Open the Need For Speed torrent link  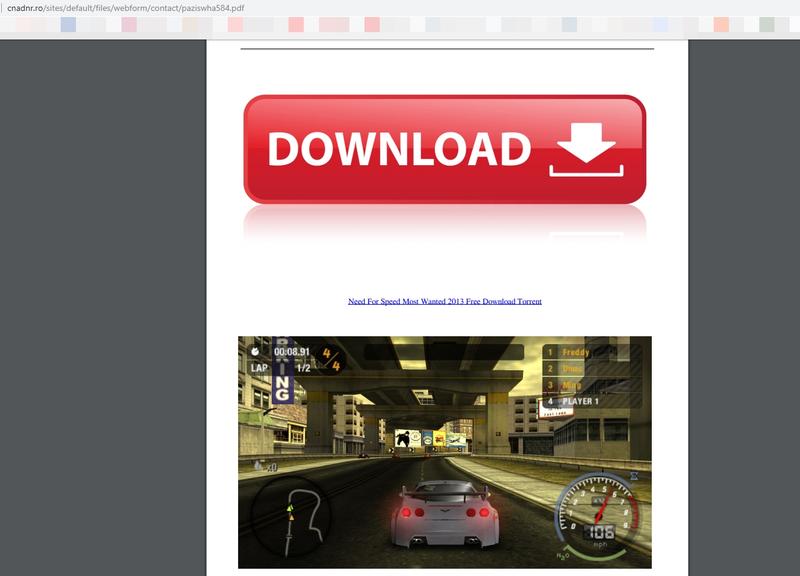444,301
